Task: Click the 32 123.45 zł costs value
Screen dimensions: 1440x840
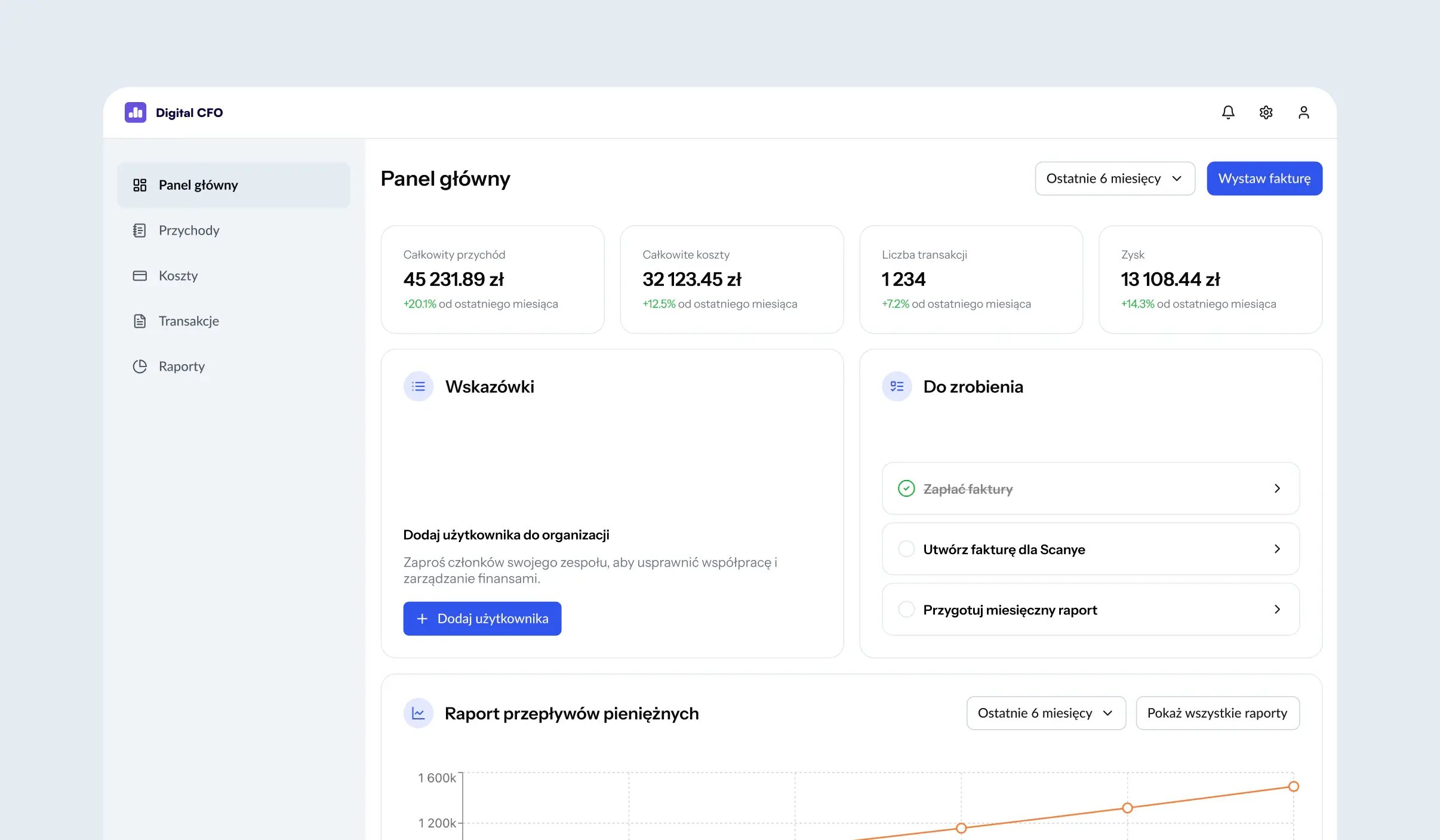Action: (x=692, y=279)
